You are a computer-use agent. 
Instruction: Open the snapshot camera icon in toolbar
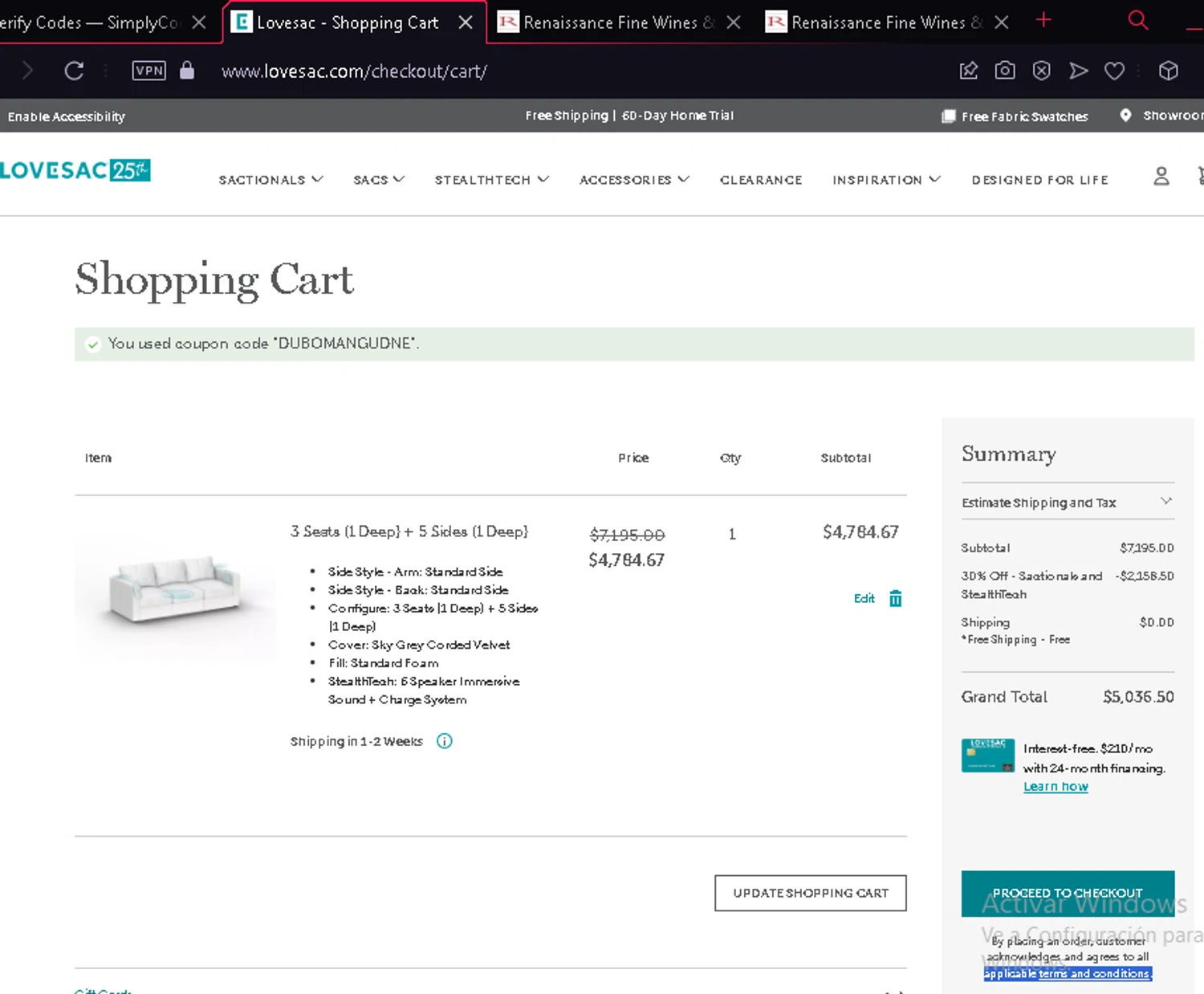(x=1005, y=71)
